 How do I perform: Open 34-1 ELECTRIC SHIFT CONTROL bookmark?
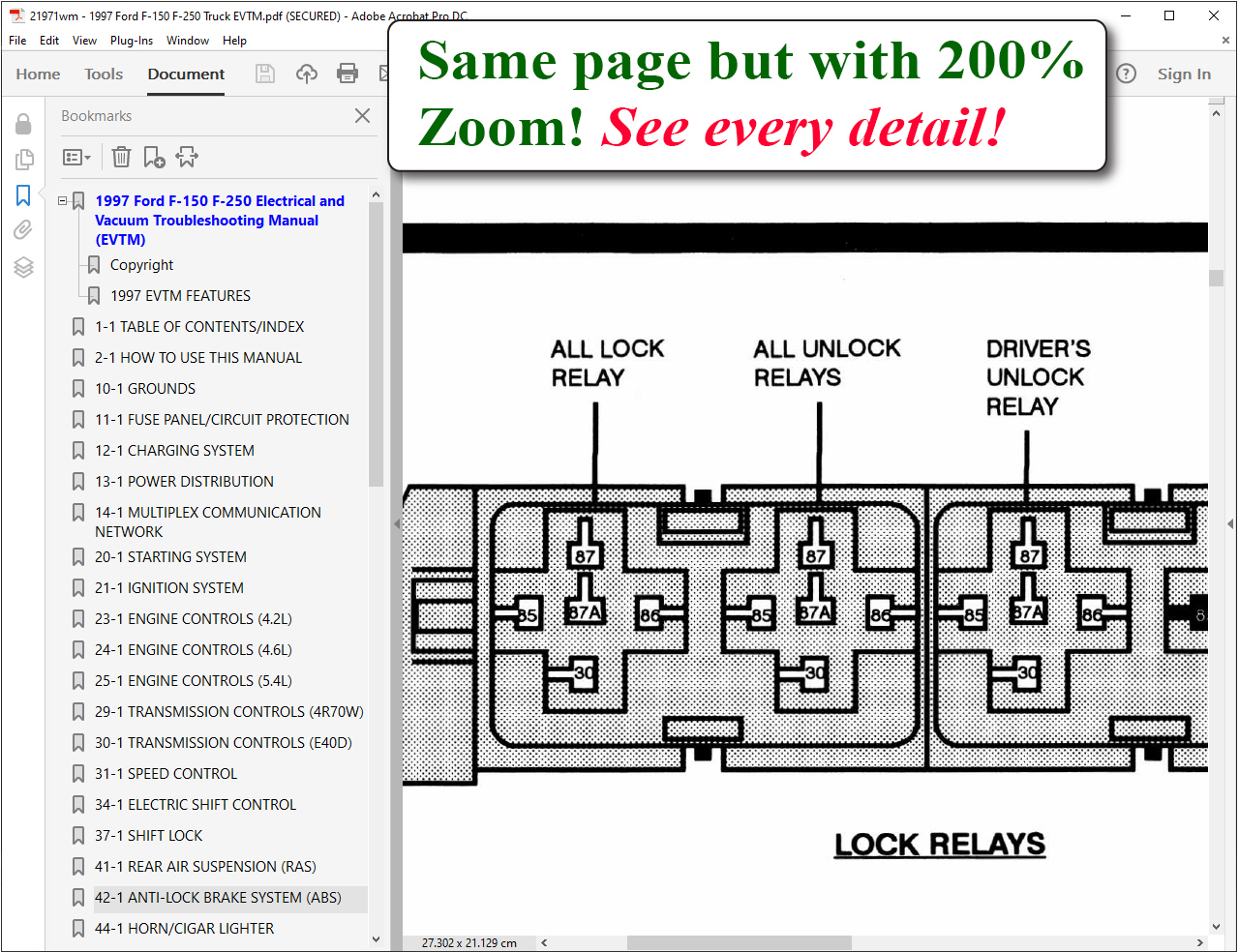[x=196, y=805]
